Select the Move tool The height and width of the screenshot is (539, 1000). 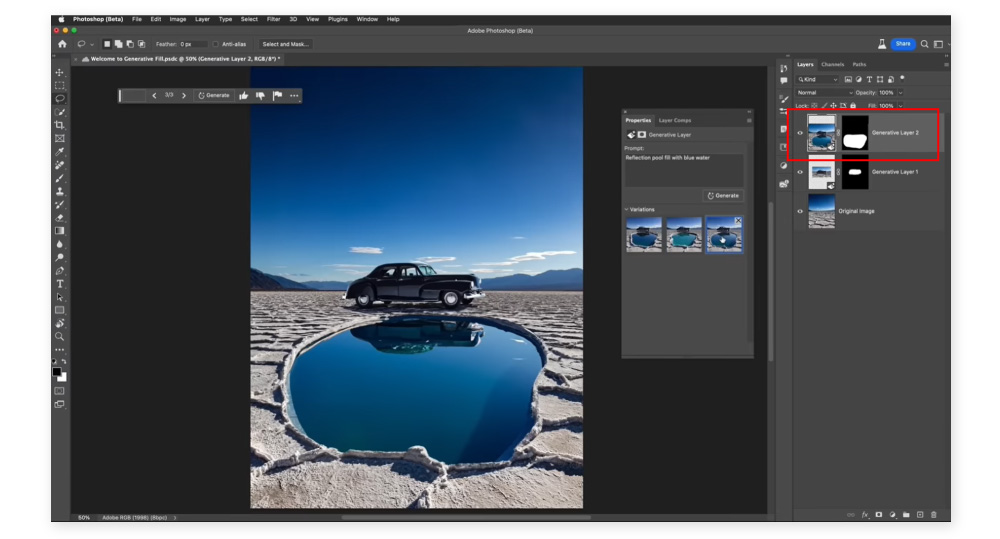coord(60,72)
